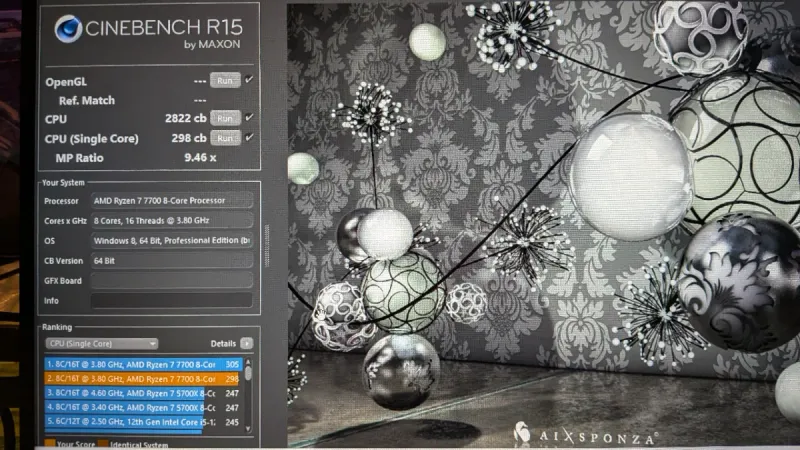
Task: Click the Cores x GHz field
Action: (172, 220)
